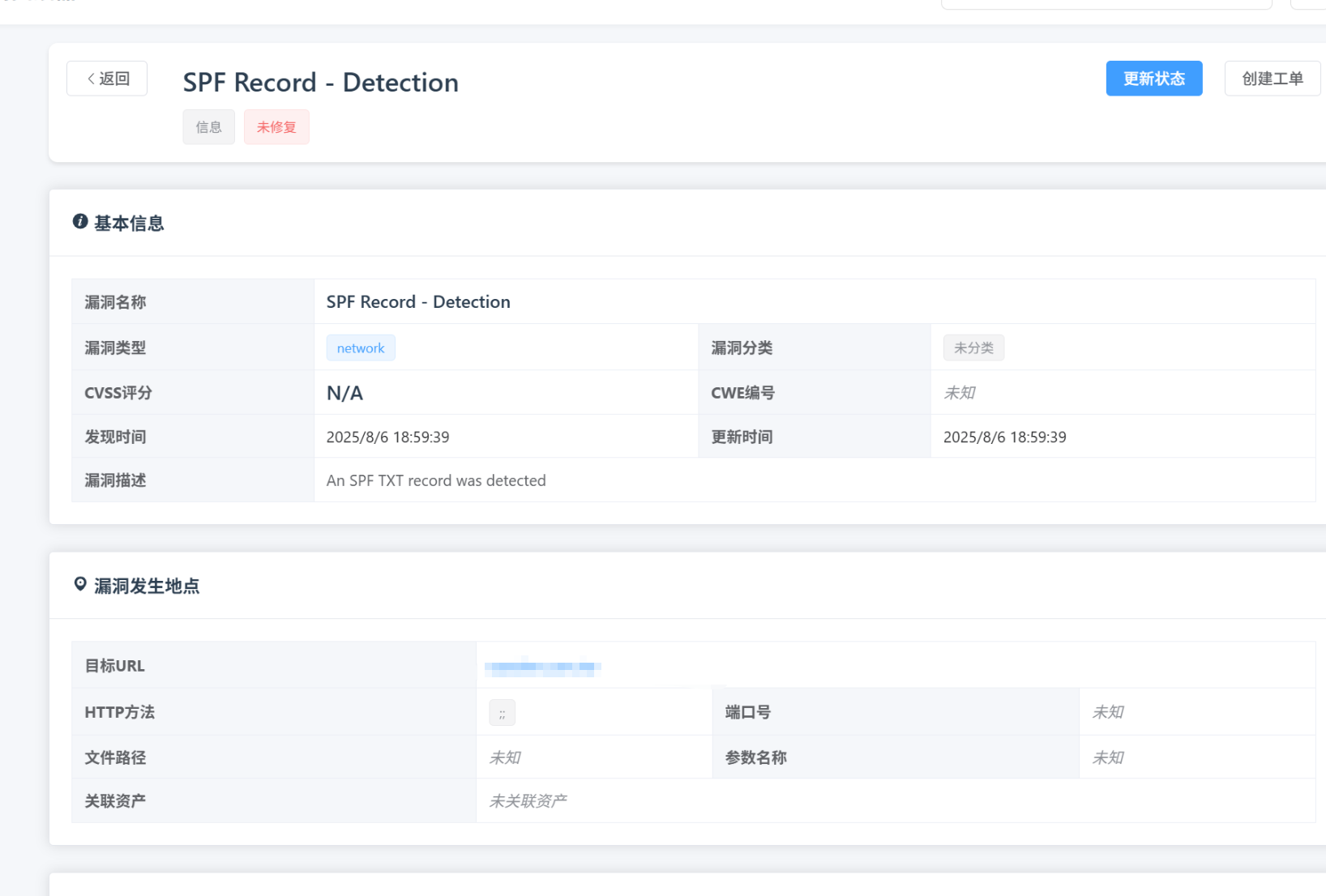The image size is (1326, 896).
Task: Open the blurred 目标URL link
Action: pos(542,668)
